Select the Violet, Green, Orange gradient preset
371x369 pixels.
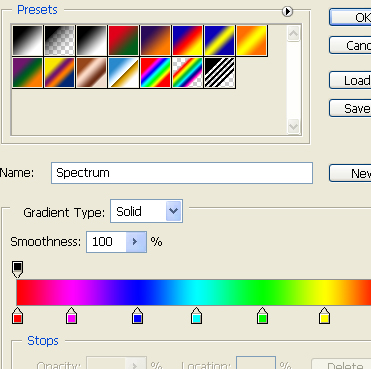pos(28,73)
